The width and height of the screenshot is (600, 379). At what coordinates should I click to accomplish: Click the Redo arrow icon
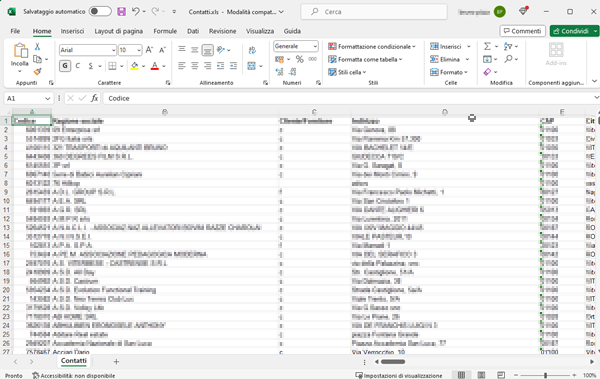pos(155,11)
